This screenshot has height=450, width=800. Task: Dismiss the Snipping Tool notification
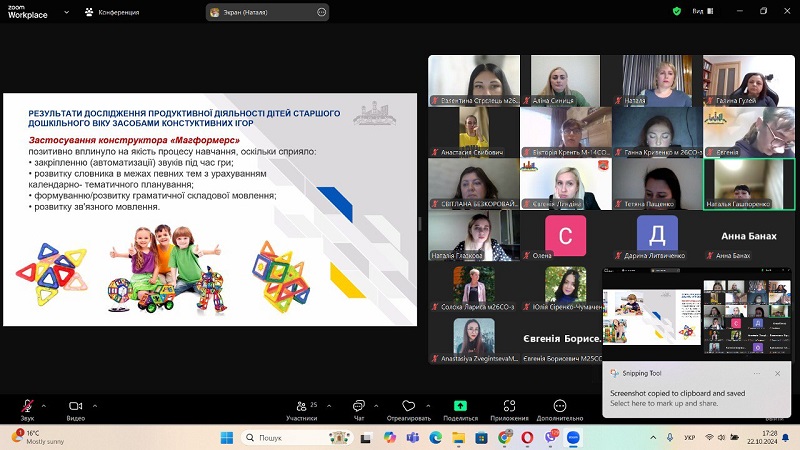coord(778,373)
